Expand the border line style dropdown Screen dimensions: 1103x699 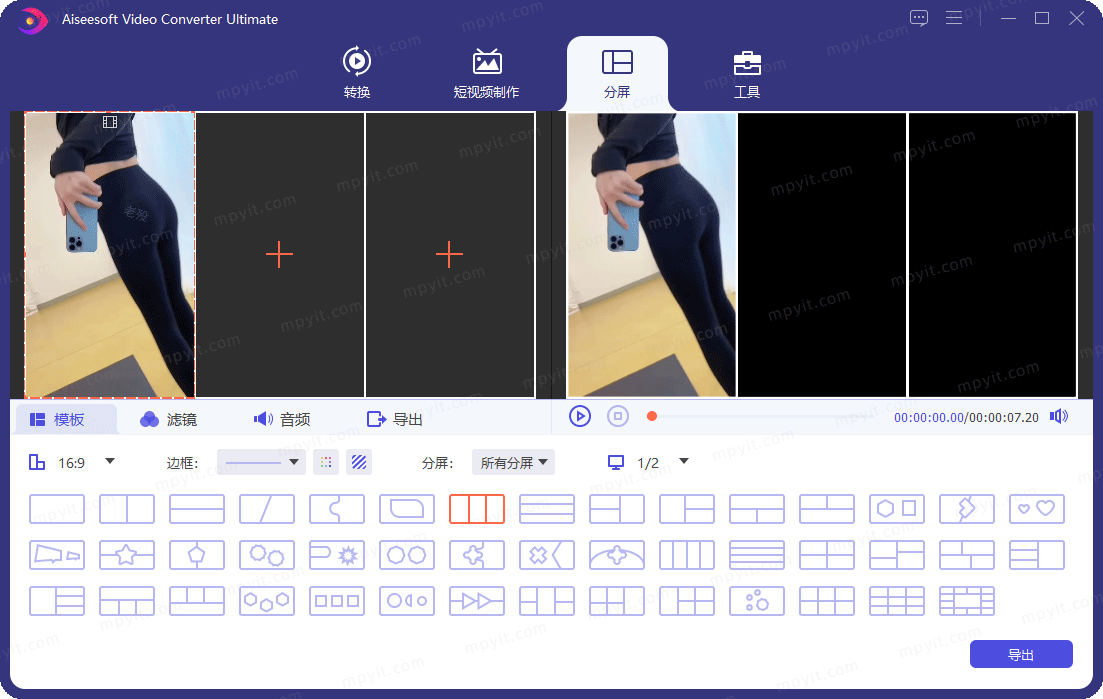(260, 462)
